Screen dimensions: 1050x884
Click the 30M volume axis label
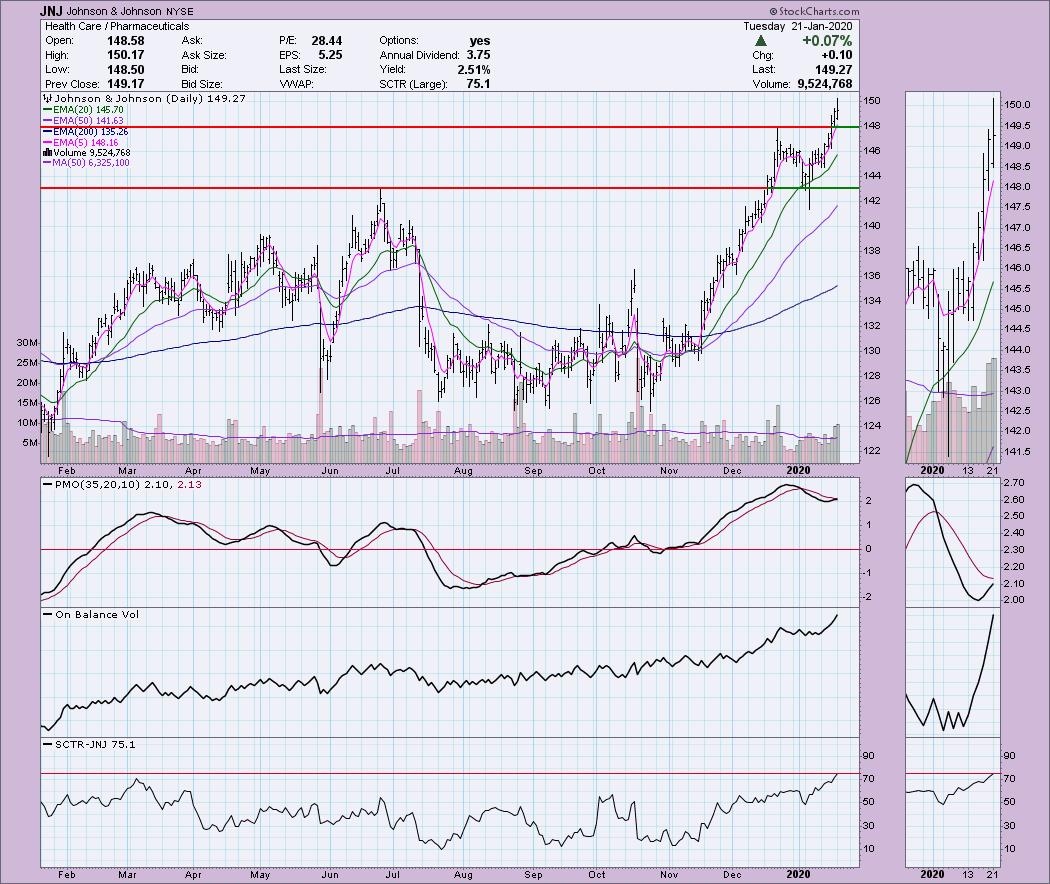tap(27, 343)
